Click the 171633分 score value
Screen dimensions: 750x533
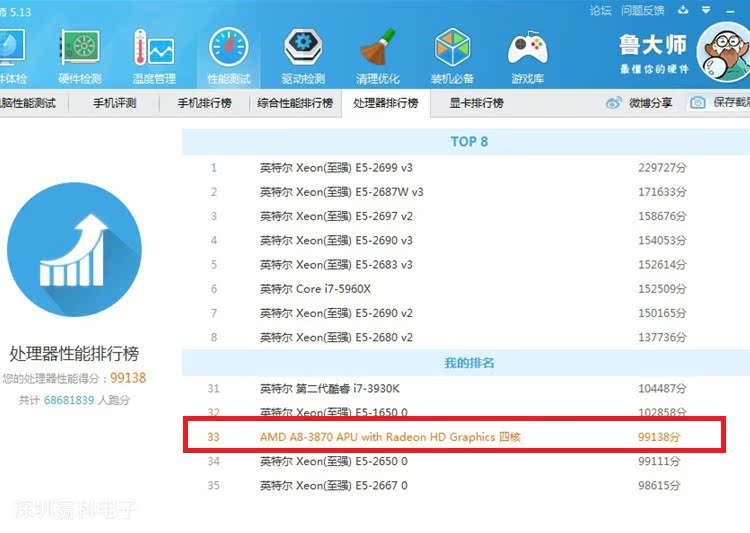[662, 192]
